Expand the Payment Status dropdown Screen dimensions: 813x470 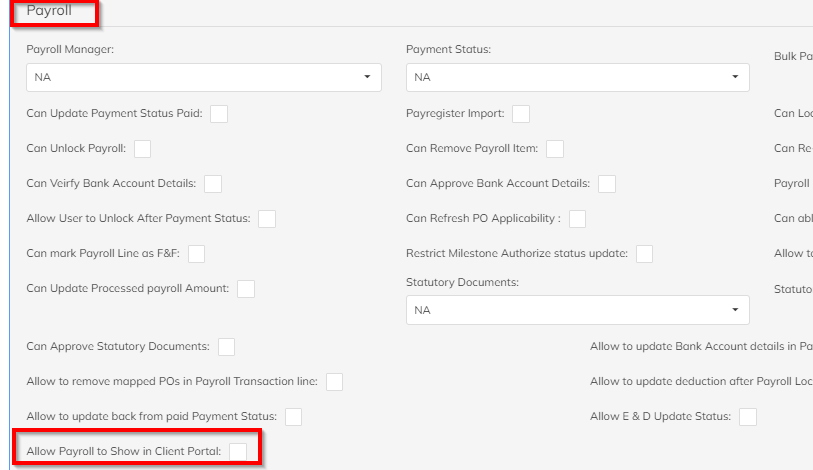click(x=577, y=77)
